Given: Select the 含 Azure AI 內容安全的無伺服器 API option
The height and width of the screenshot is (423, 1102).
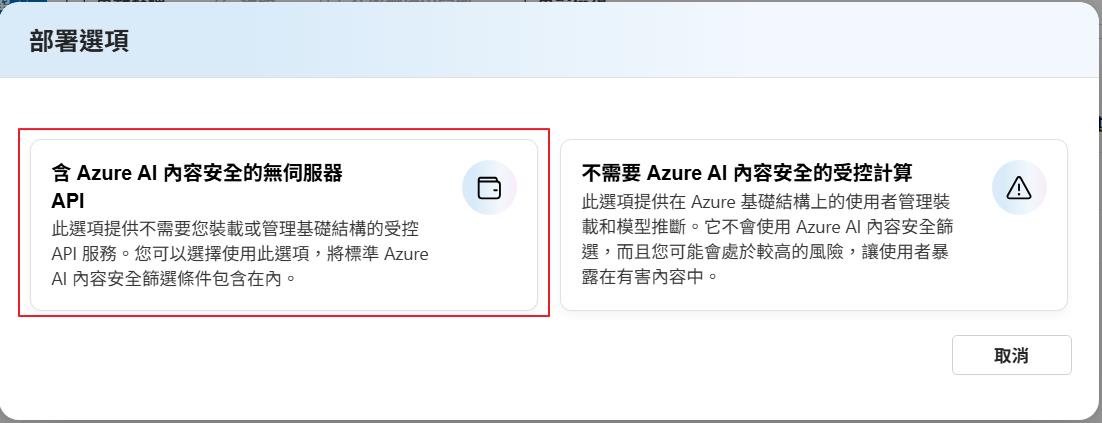Looking at the screenshot, I should [x=284, y=224].
